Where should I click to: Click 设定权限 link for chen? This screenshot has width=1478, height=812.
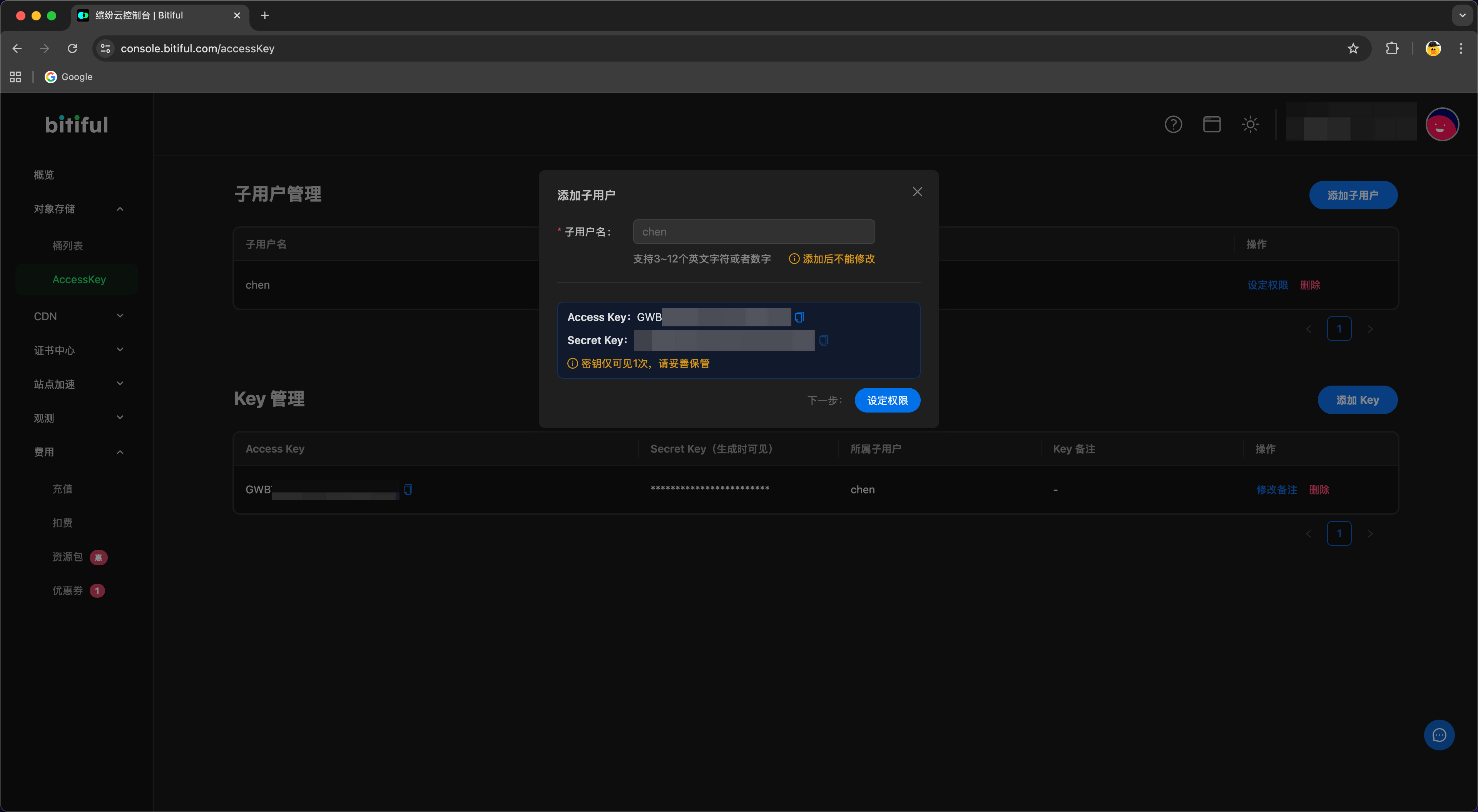pyautogui.click(x=1267, y=285)
